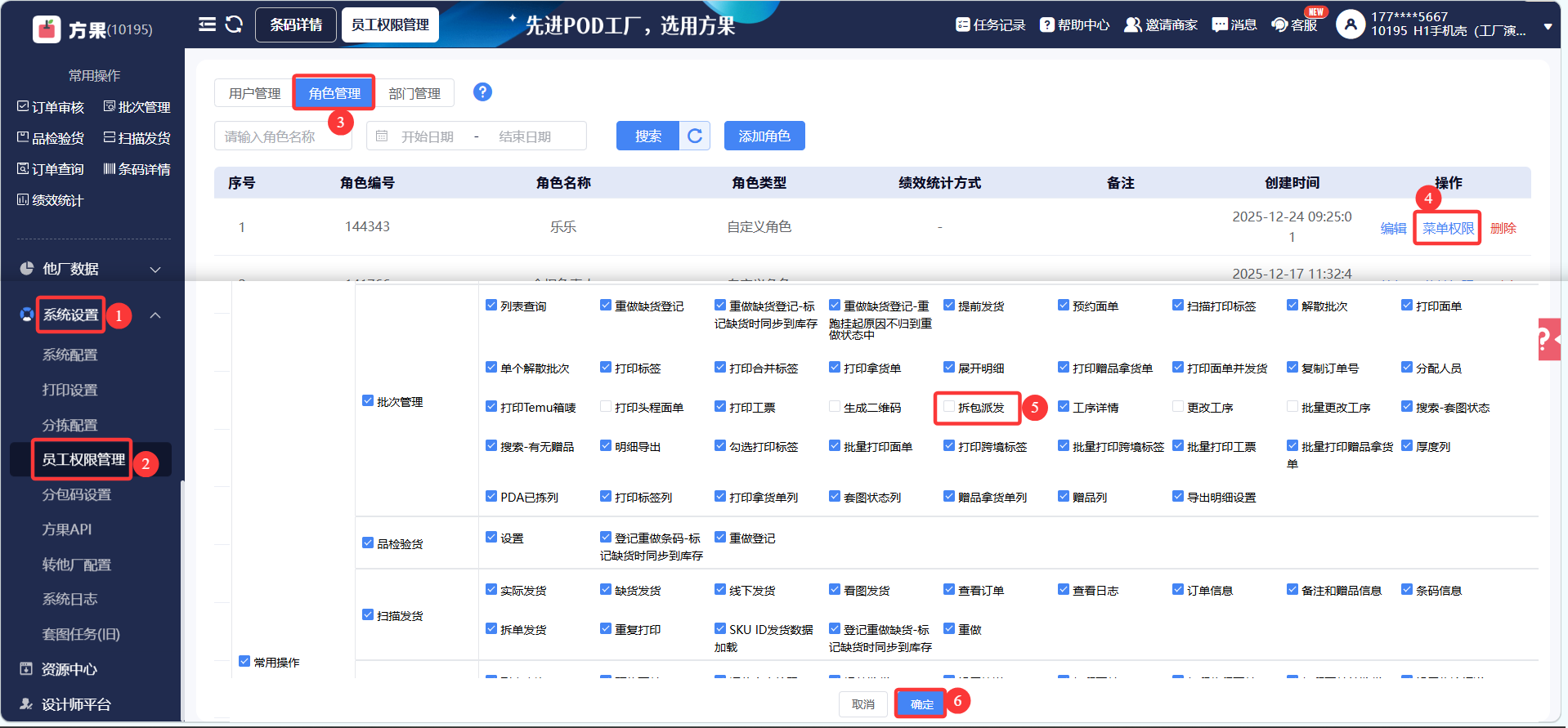1568x728 pixels.
Task: Click the 添加角色 button
Action: coord(764,136)
